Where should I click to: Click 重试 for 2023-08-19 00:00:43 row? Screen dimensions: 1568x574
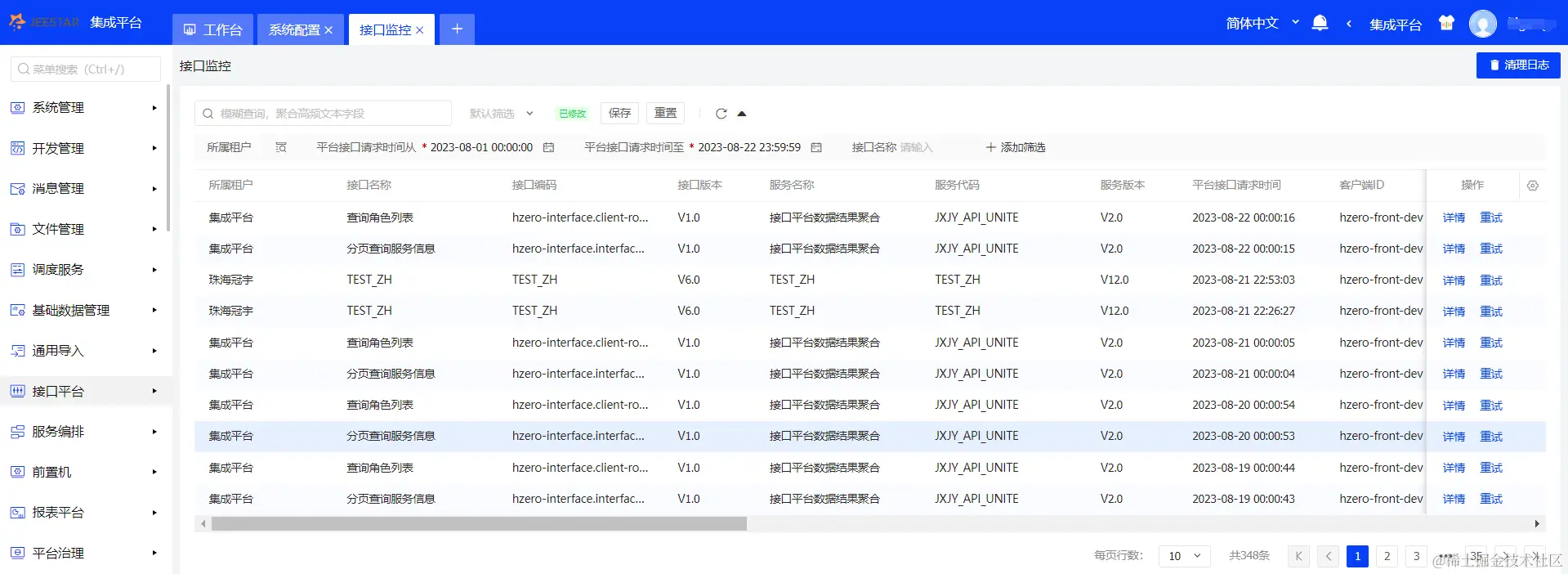[x=1491, y=499]
